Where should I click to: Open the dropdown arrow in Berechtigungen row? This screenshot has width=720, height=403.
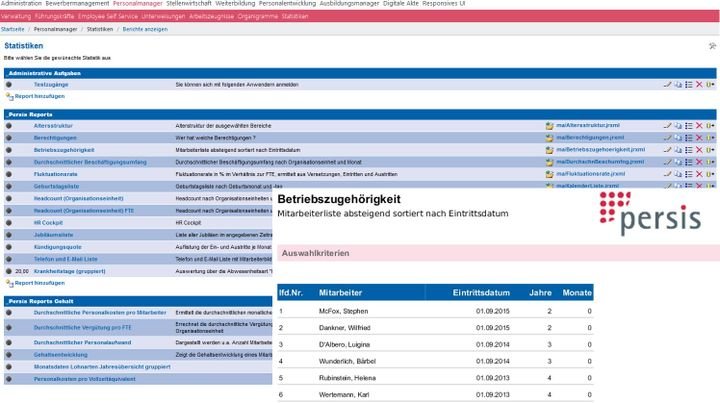710,138
